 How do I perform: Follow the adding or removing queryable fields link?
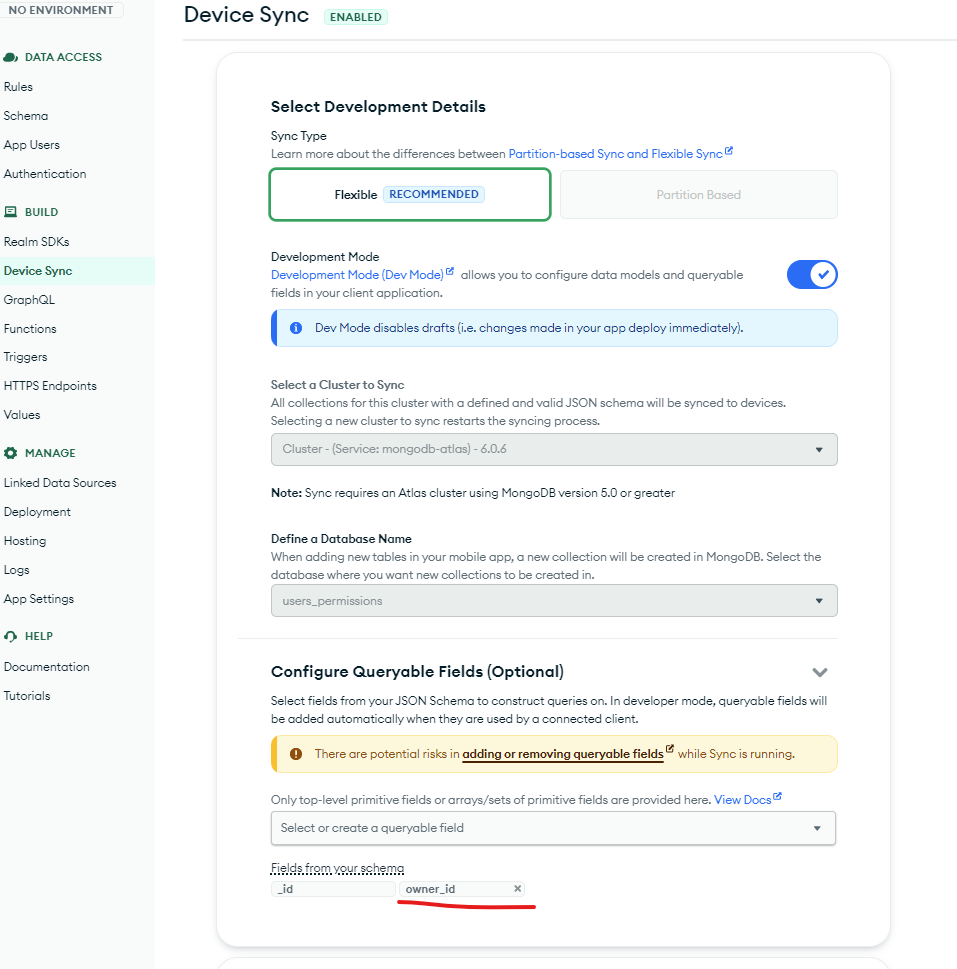562,754
